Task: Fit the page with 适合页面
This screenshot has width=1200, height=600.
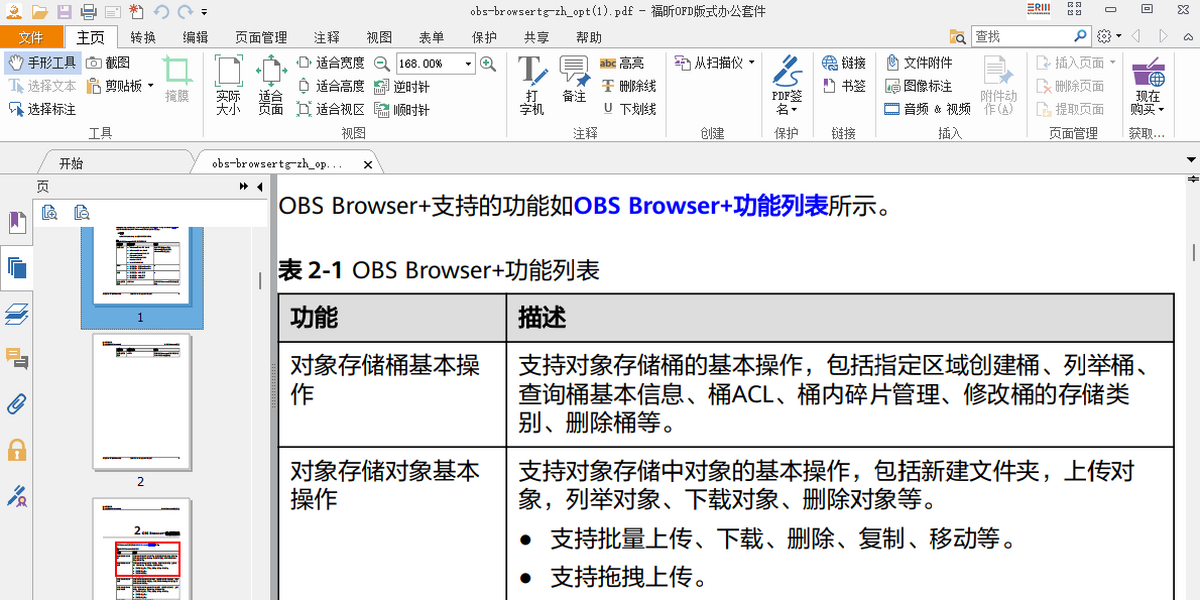Action: (x=271, y=85)
